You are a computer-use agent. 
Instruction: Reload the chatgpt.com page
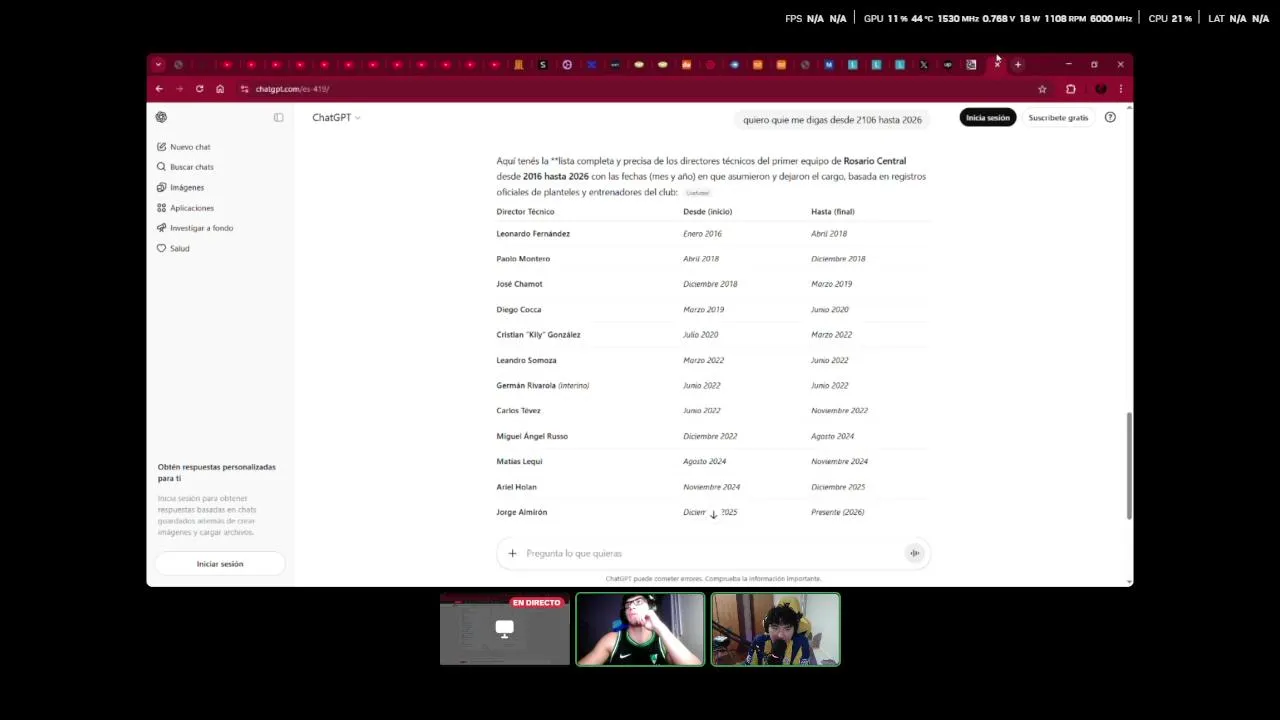tap(199, 89)
